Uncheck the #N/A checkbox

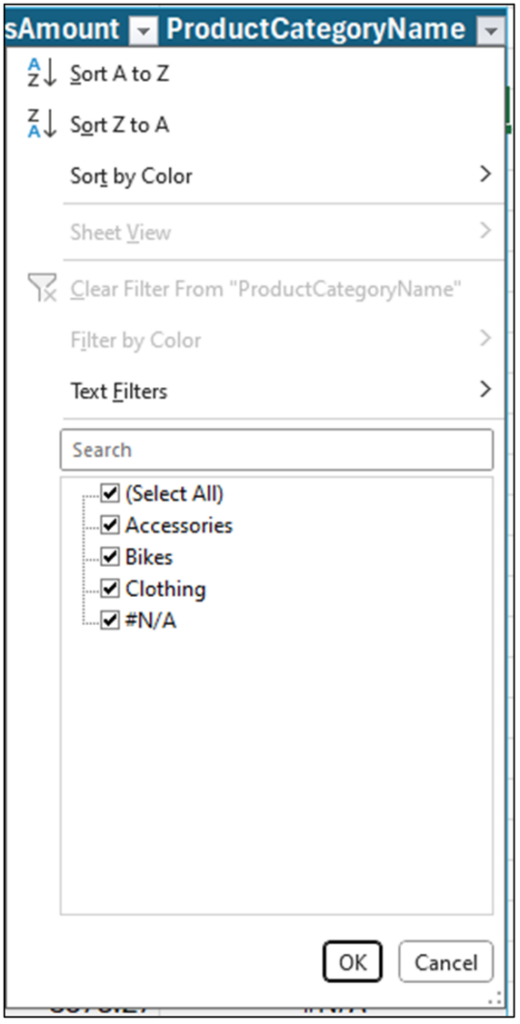(110, 620)
